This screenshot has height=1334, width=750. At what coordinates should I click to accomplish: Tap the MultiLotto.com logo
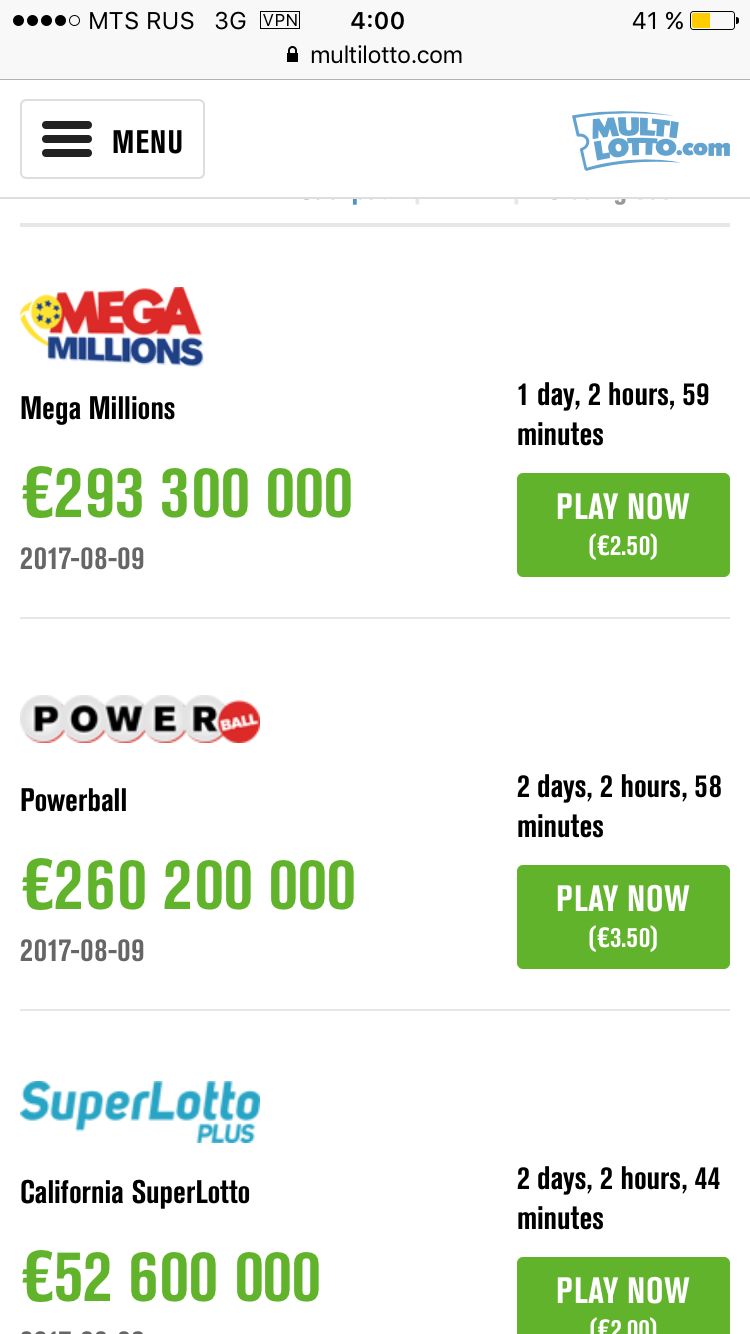(x=651, y=141)
